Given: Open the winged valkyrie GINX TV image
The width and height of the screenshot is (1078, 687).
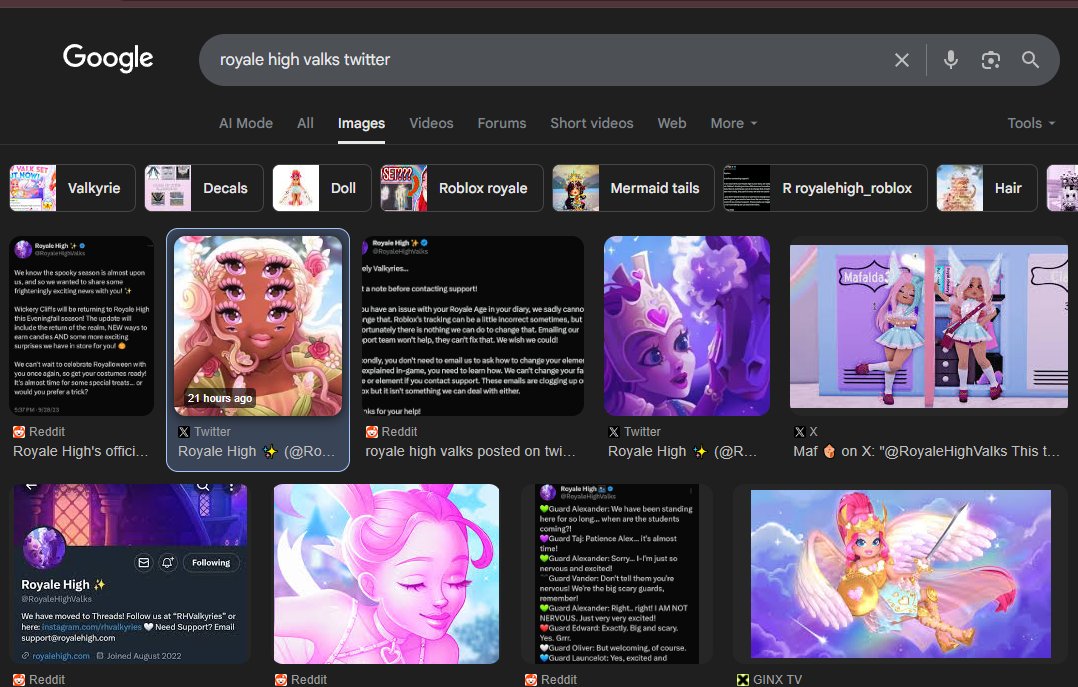Looking at the screenshot, I should coord(901,574).
